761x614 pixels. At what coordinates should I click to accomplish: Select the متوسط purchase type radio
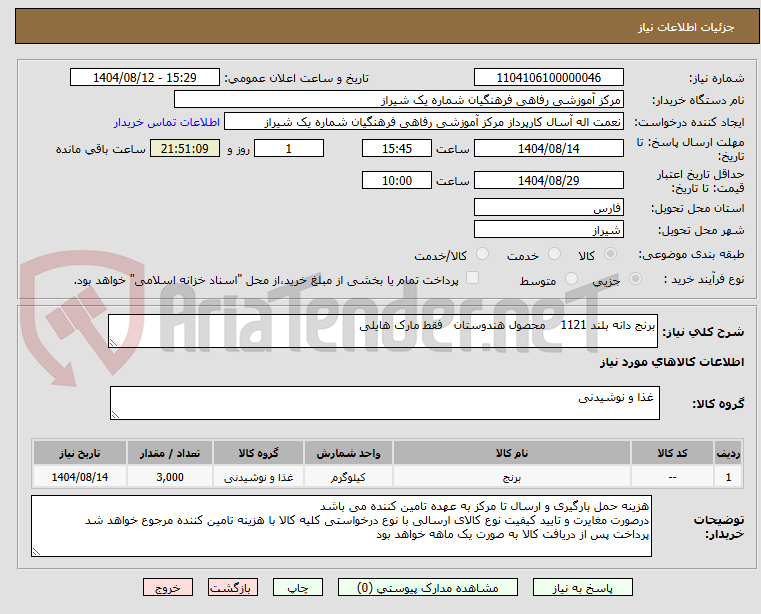pyautogui.click(x=571, y=279)
